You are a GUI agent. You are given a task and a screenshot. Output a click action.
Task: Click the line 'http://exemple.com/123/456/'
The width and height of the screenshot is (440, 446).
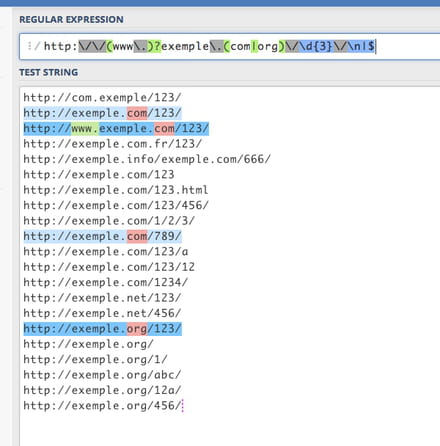point(116,205)
